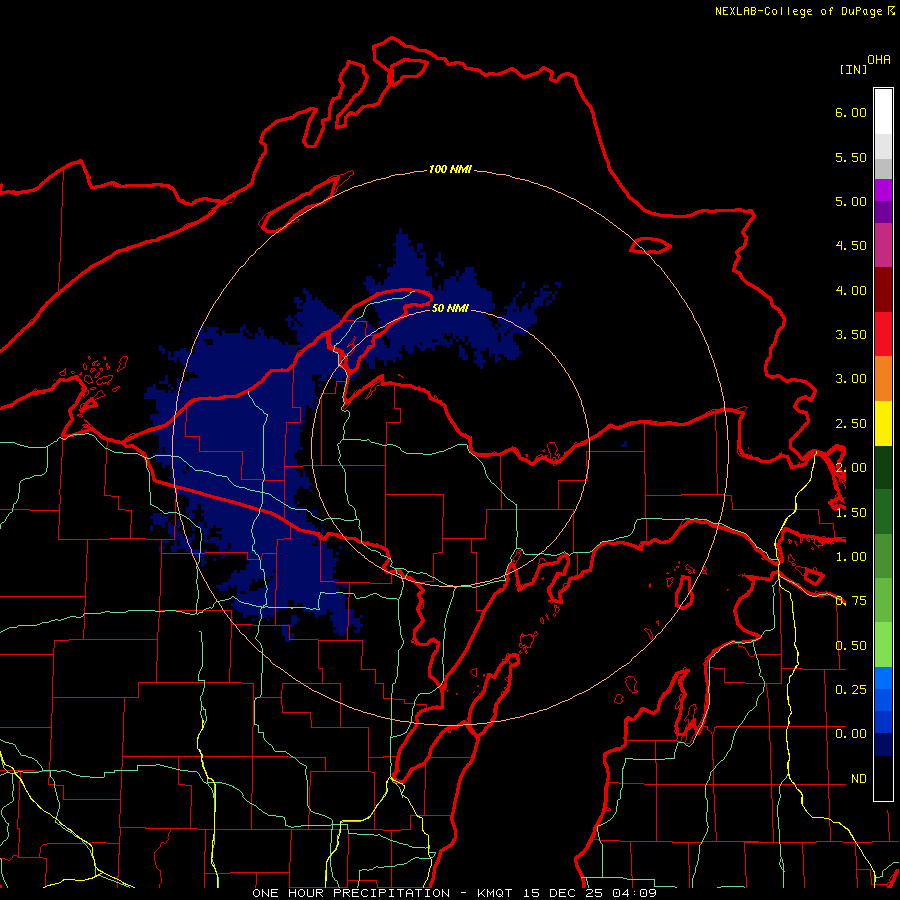900x900 pixels.
Task: Click the ND colorbar label
Action: point(859,779)
